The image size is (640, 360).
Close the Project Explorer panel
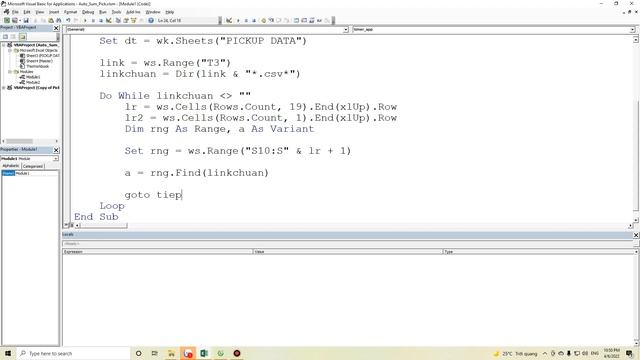pyautogui.click(x=56, y=28)
